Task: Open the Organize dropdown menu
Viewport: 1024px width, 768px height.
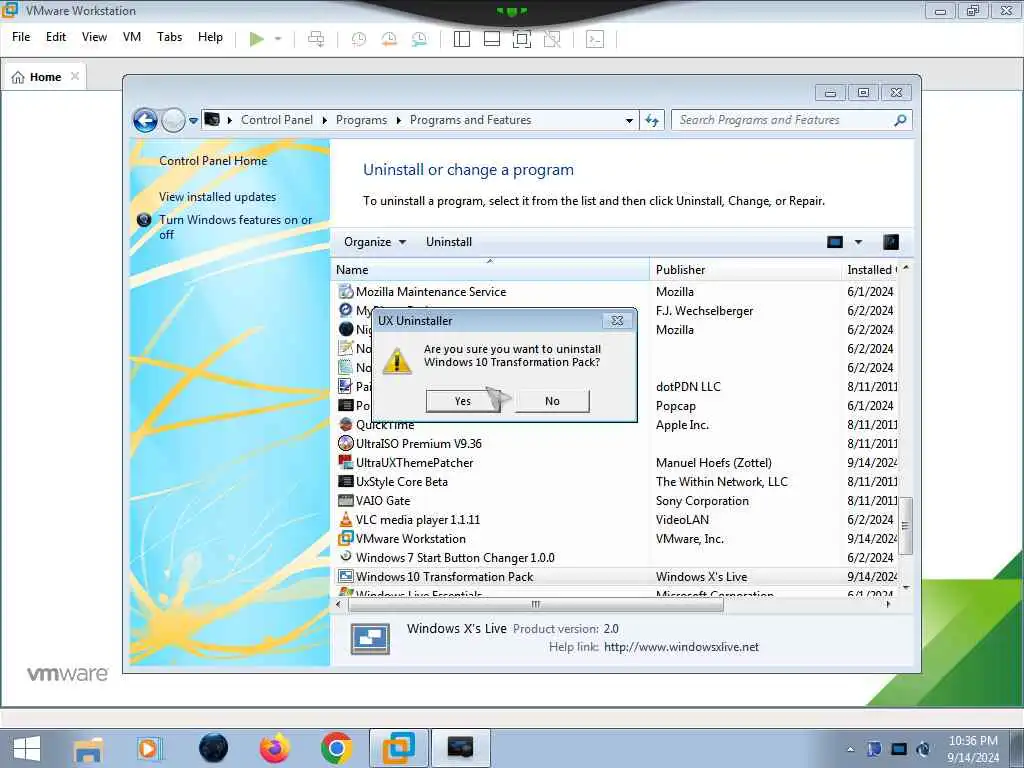Action: pos(376,242)
